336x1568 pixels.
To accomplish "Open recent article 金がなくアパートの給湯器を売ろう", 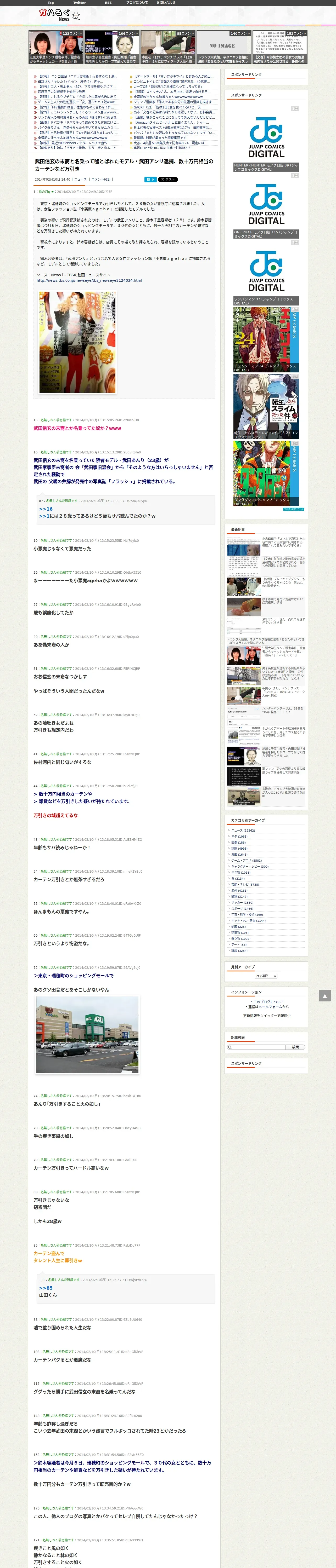I will (x=284, y=732).
